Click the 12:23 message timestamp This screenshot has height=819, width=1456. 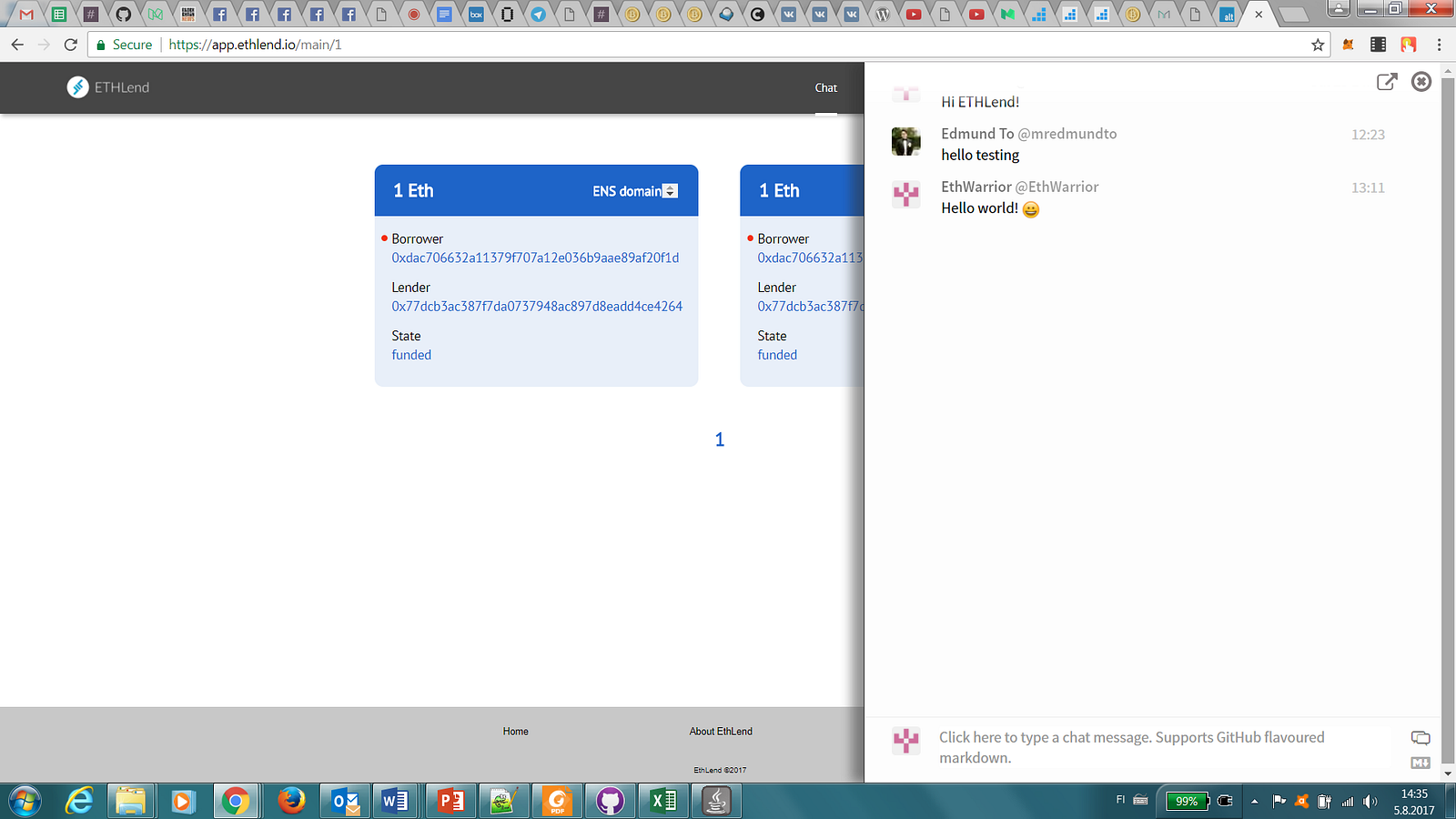(x=1368, y=135)
